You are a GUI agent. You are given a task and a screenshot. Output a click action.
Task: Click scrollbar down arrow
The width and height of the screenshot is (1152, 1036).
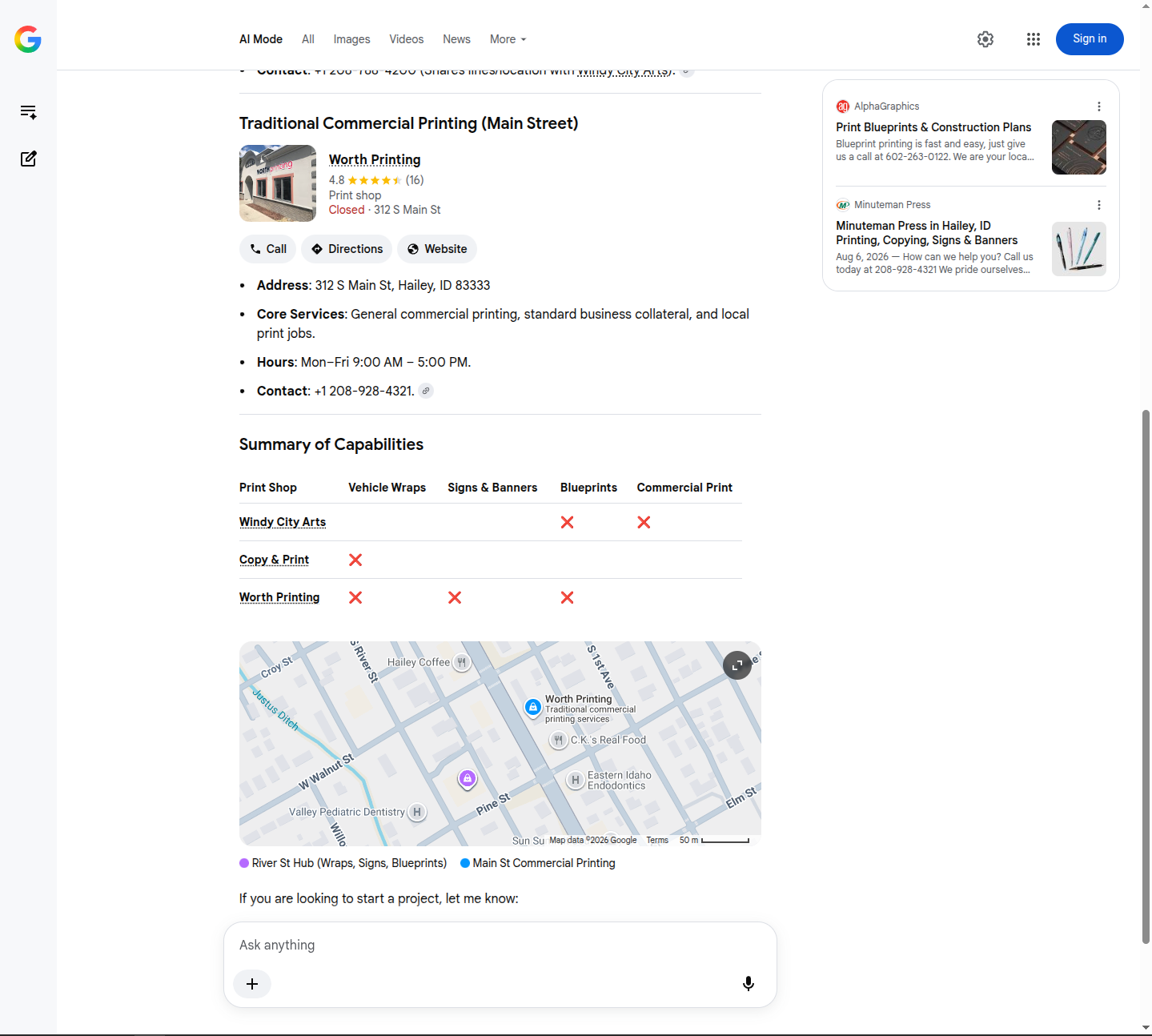click(1146, 1027)
